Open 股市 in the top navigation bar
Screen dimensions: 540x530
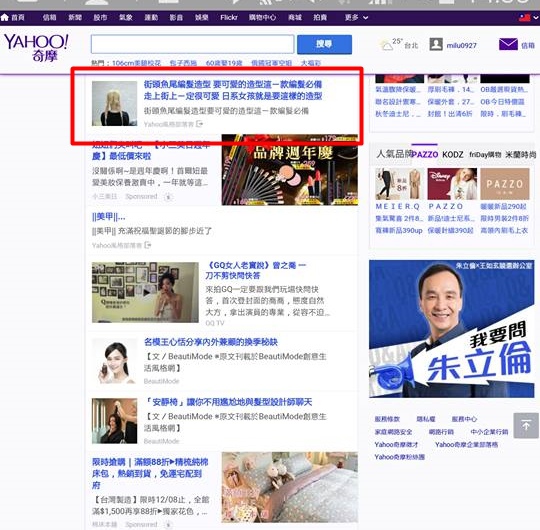tap(100, 17)
